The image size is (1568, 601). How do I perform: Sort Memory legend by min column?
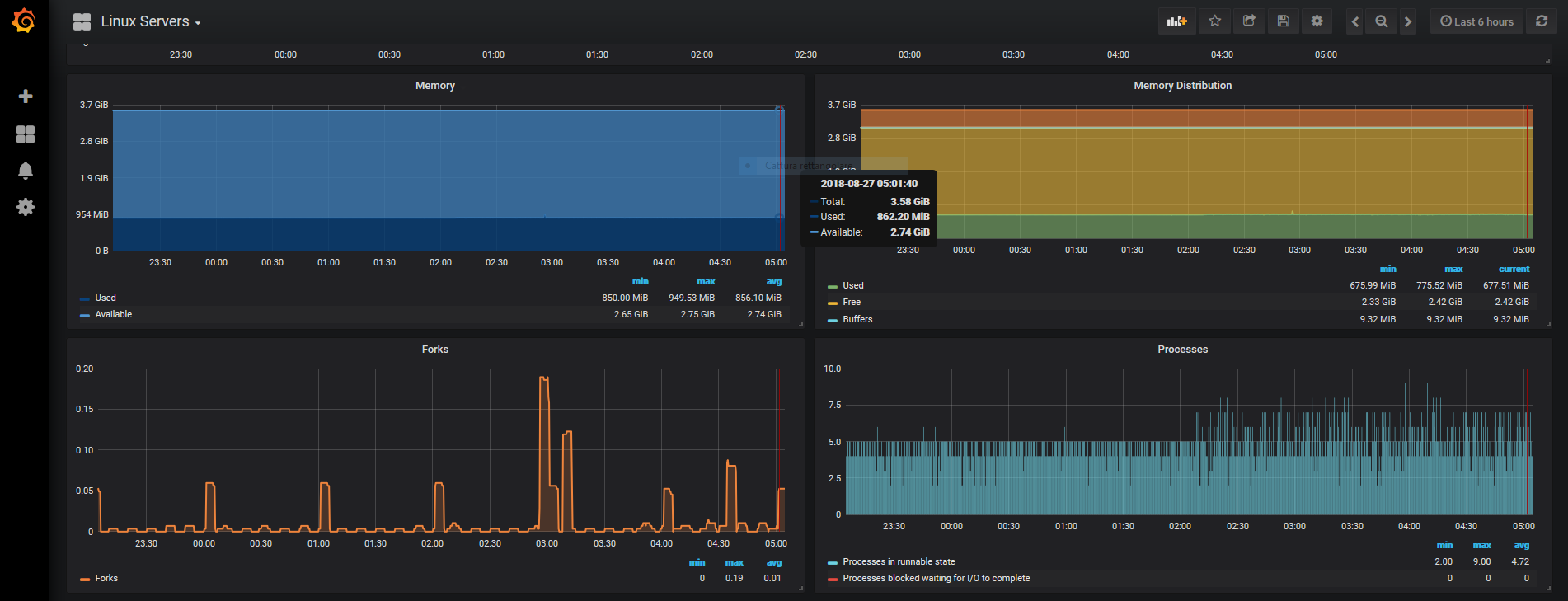tap(641, 281)
